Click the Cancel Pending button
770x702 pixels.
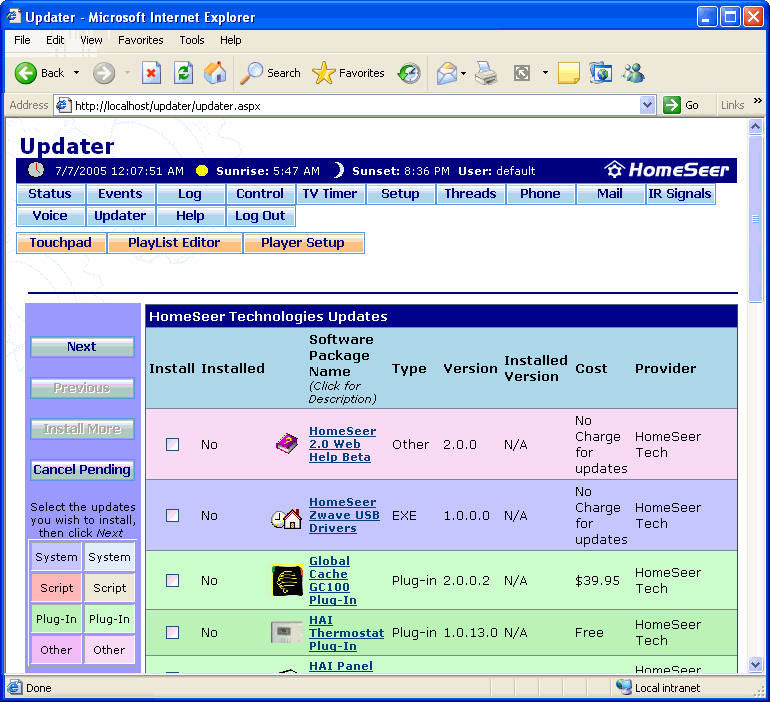coord(82,470)
